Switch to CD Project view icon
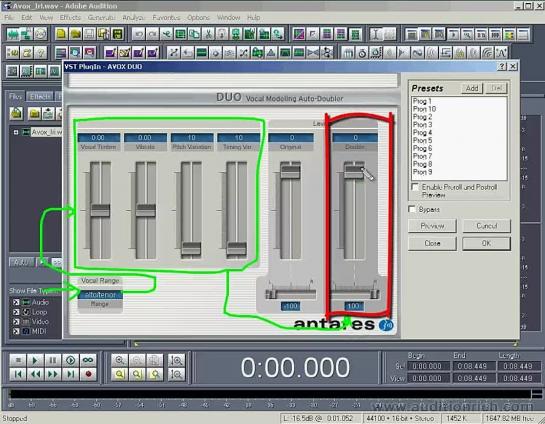Viewport: 545px width, 424px height. [40, 34]
